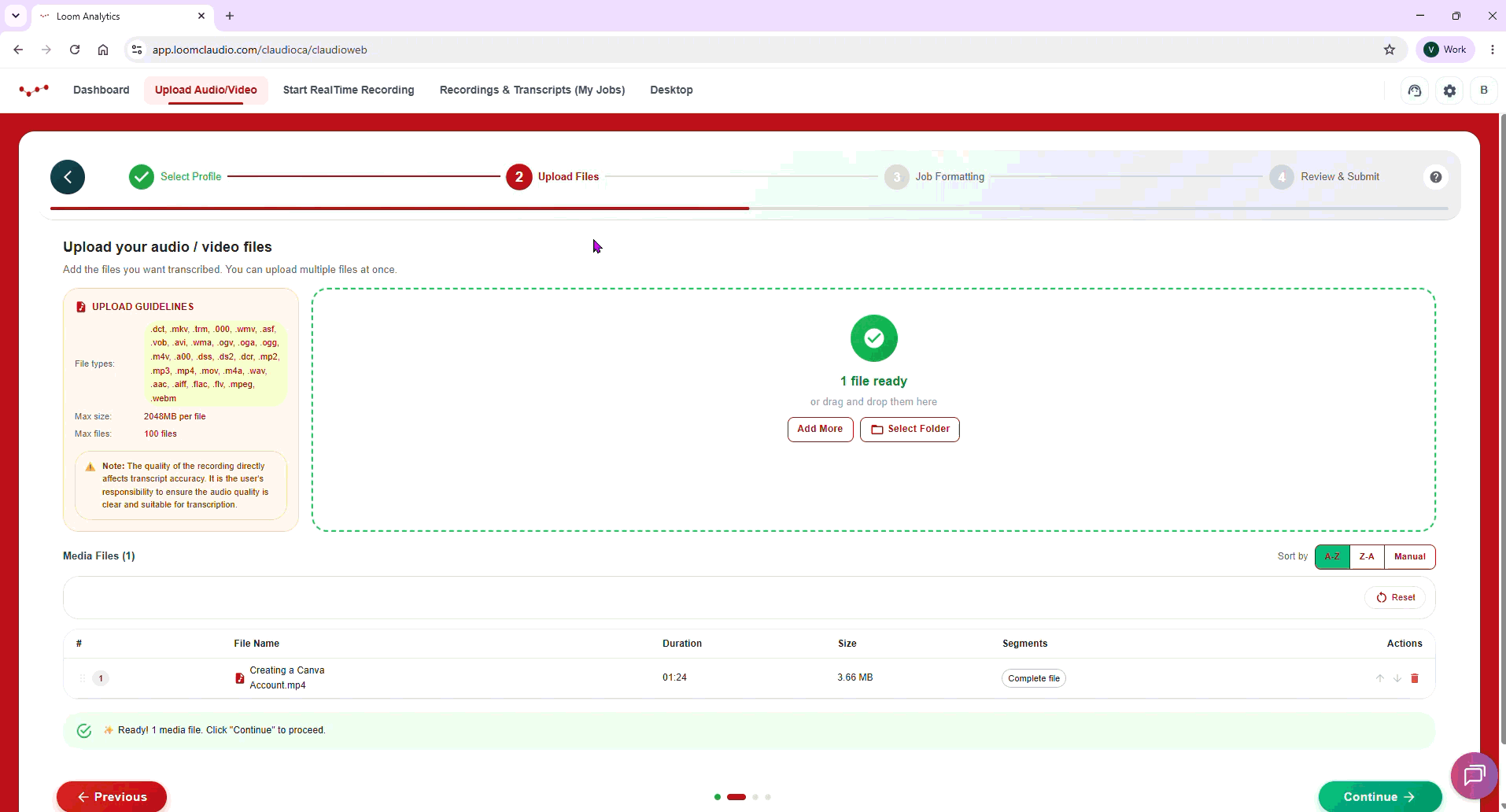The image size is (1506, 812).
Task: Click the Review & Submit step
Action: pos(1325,177)
